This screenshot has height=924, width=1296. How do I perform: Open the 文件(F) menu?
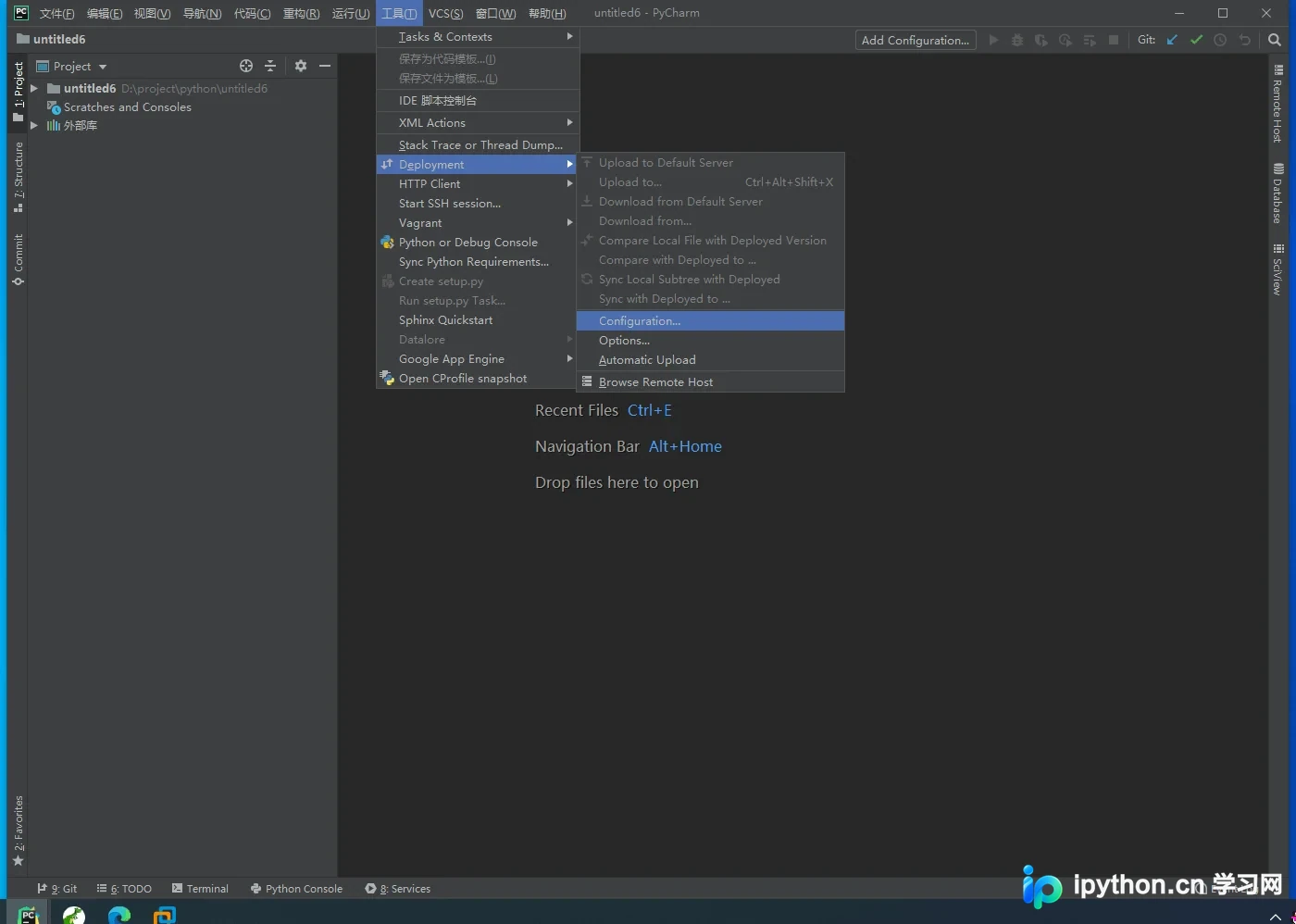(x=56, y=13)
